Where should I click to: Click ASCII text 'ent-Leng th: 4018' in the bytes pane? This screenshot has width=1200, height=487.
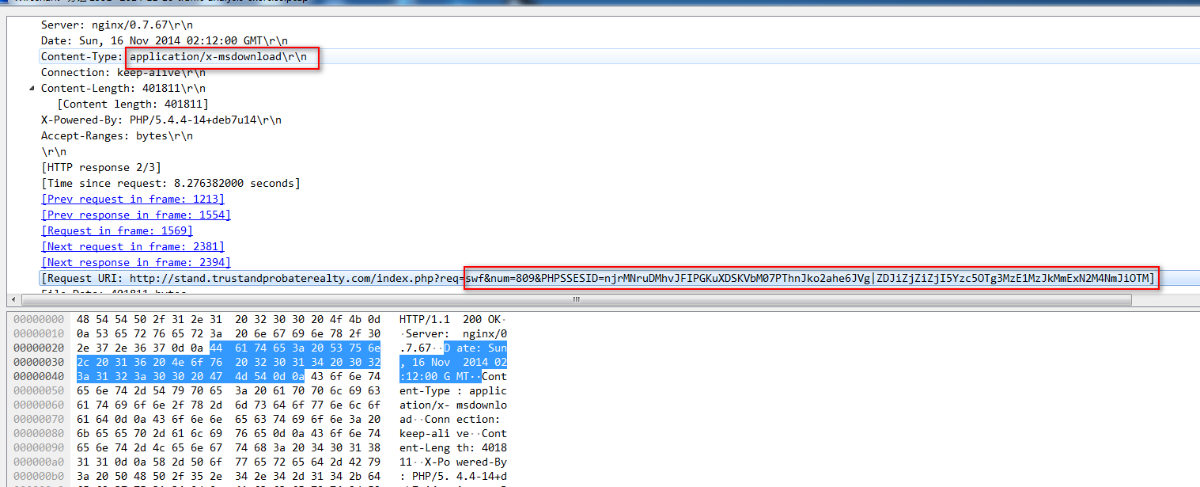453,447
